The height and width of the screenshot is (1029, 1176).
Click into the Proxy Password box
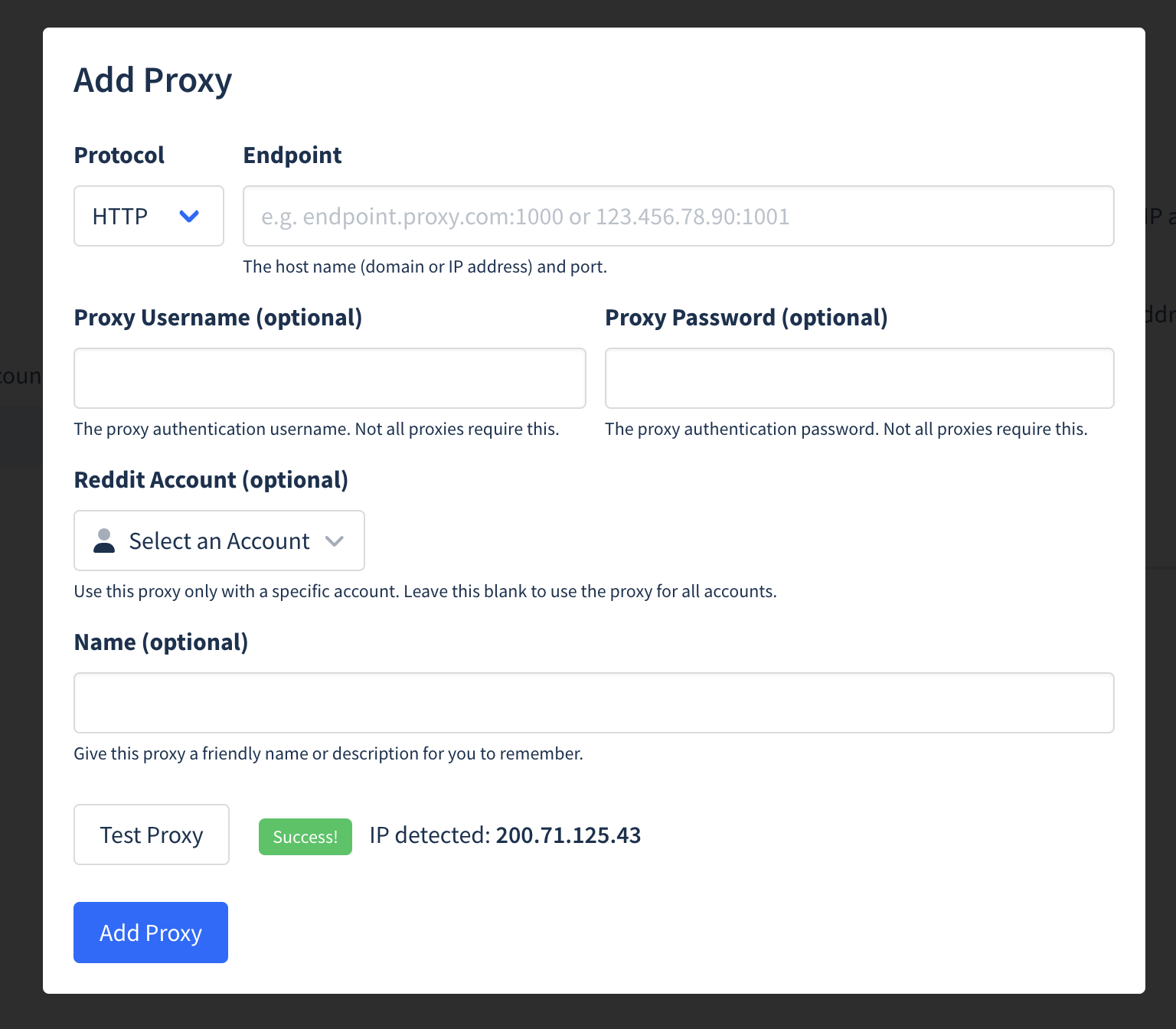[860, 378]
